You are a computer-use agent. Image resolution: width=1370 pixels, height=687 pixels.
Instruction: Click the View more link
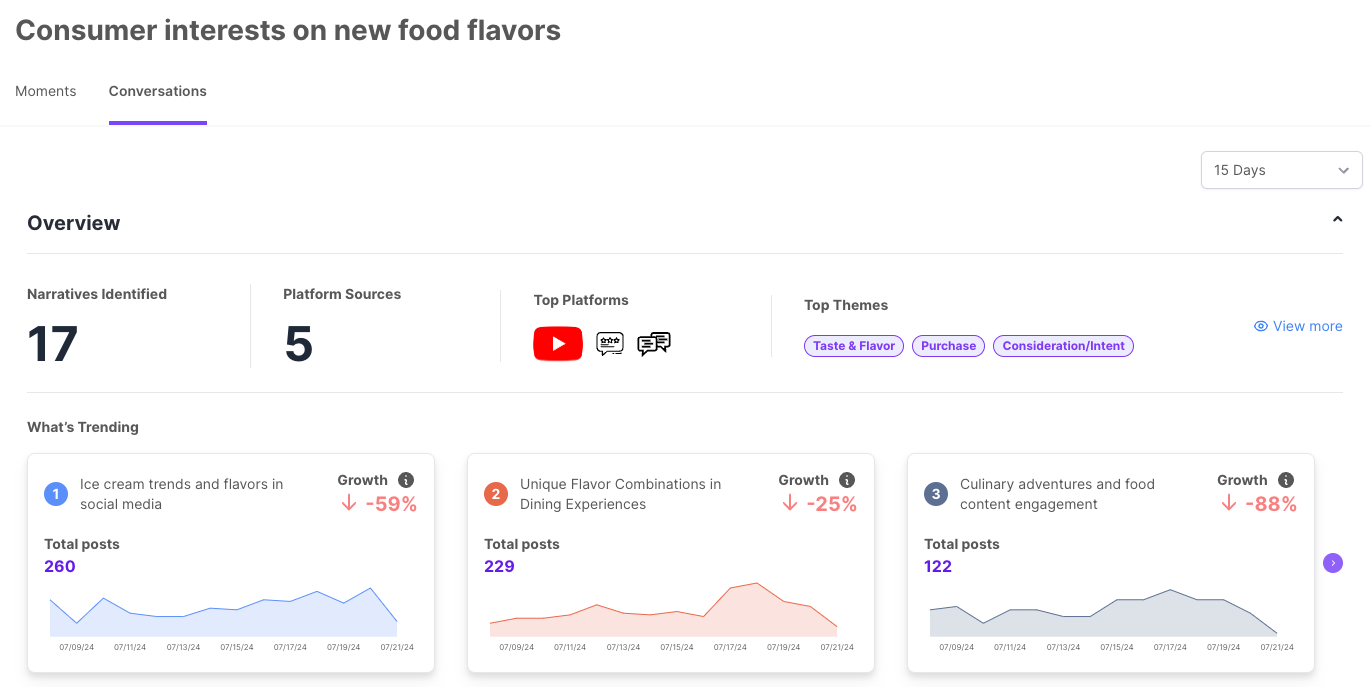point(1298,326)
